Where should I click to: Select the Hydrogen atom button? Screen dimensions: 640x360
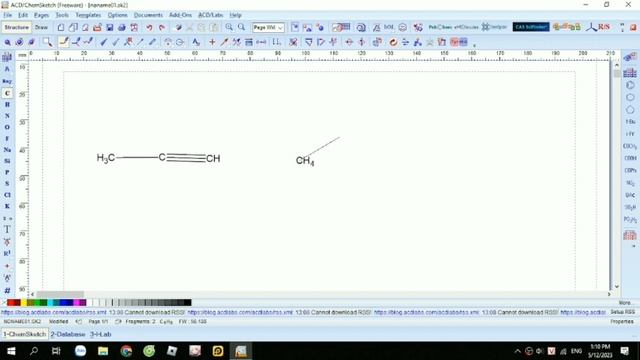click(7, 104)
